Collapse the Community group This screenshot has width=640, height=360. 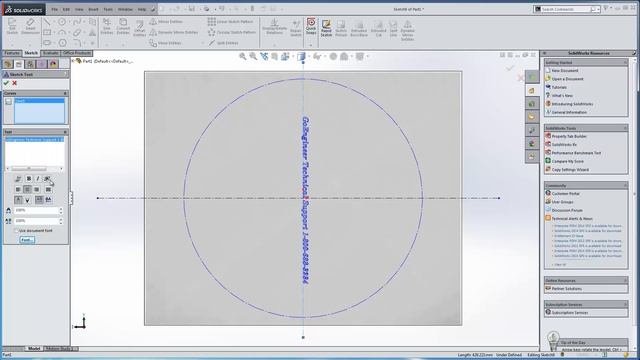625,185
